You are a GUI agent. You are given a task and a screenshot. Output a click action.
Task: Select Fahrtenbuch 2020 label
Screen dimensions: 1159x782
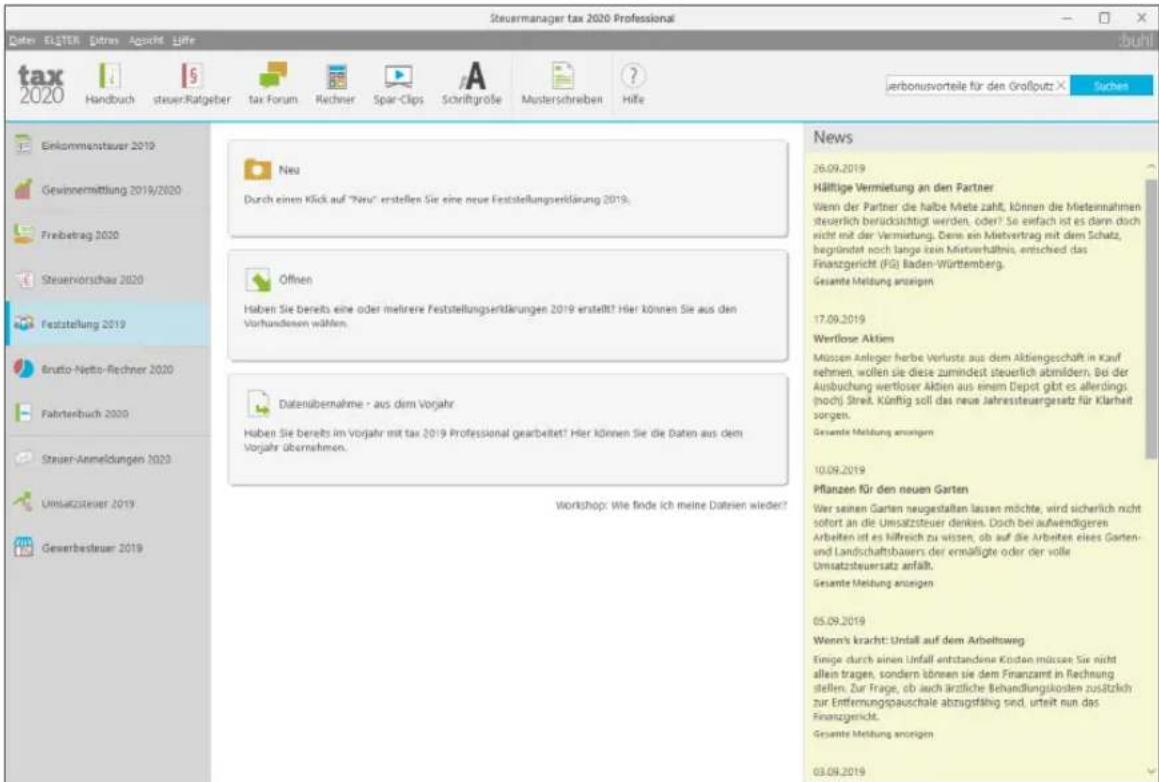tap(85, 414)
